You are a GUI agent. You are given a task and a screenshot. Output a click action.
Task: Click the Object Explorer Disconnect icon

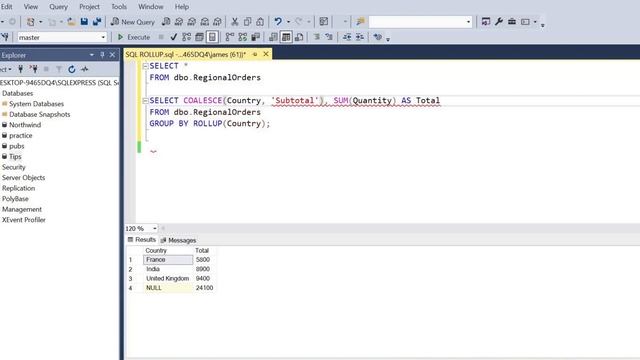[33, 69]
